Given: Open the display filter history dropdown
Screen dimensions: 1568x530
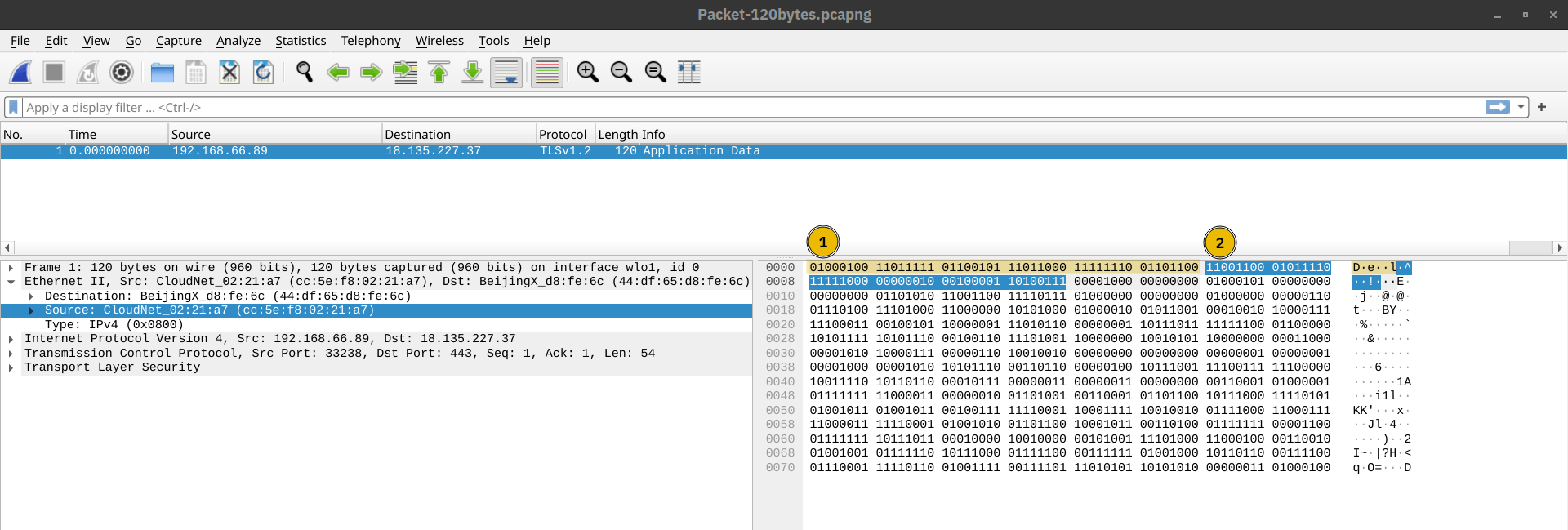Looking at the screenshot, I should coord(1521,107).
